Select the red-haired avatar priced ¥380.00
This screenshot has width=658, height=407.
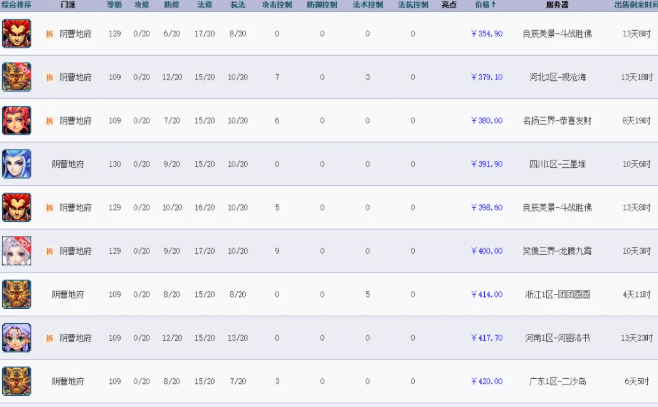pos(16,120)
